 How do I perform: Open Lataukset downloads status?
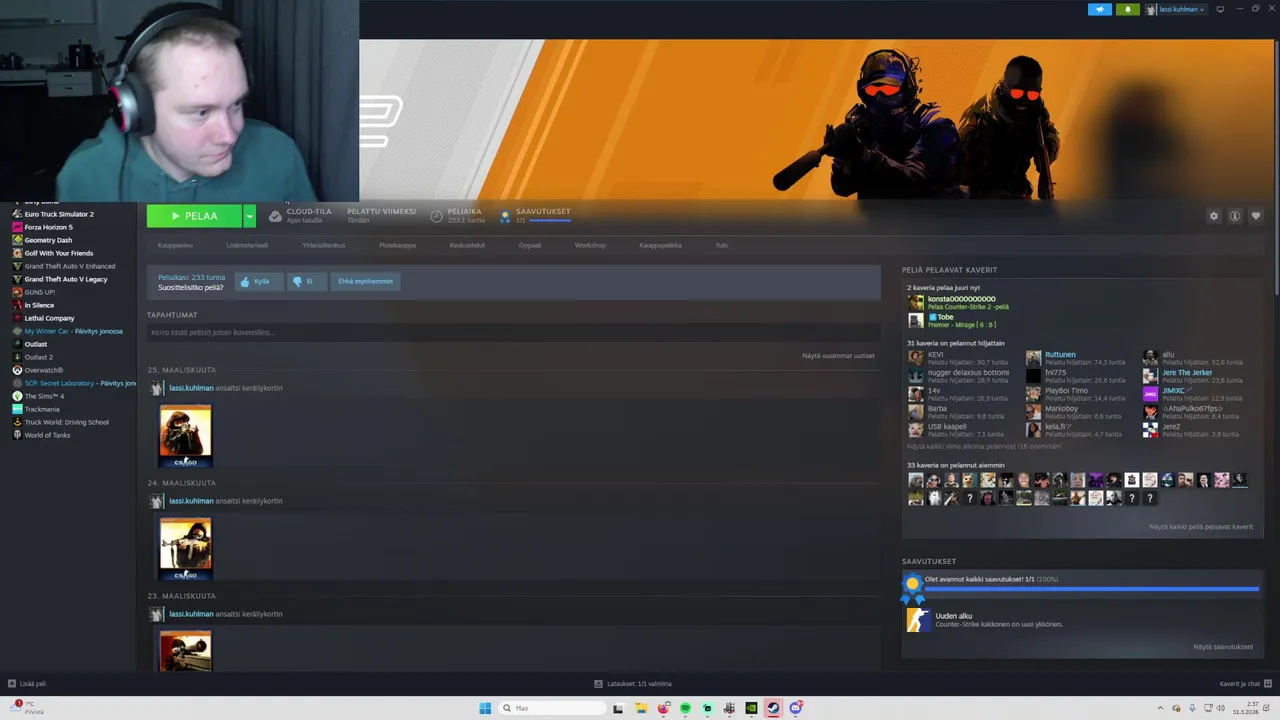coord(633,684)
